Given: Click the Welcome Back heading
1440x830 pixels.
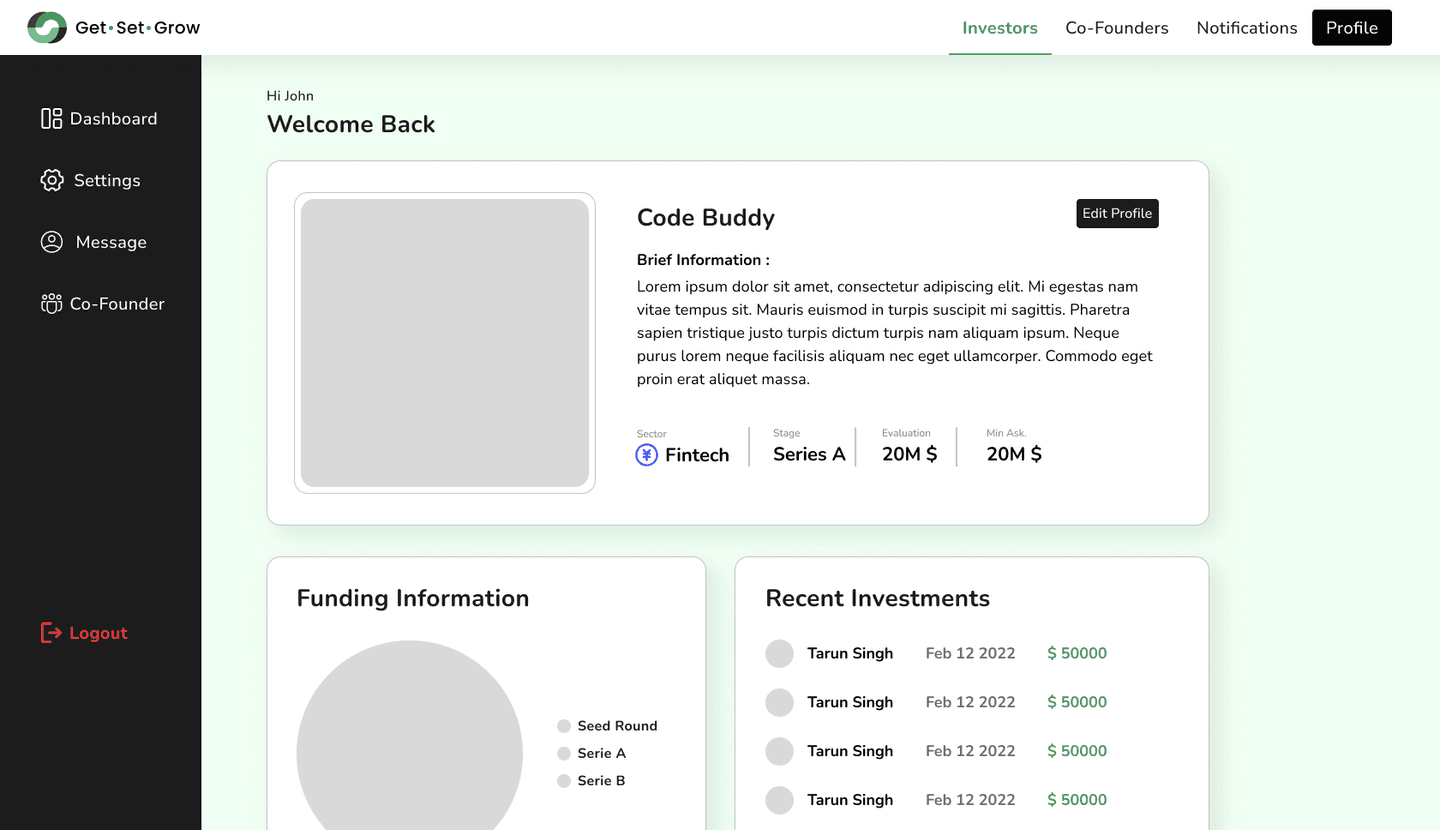Looking at the screenshot, I should [351, 124].
